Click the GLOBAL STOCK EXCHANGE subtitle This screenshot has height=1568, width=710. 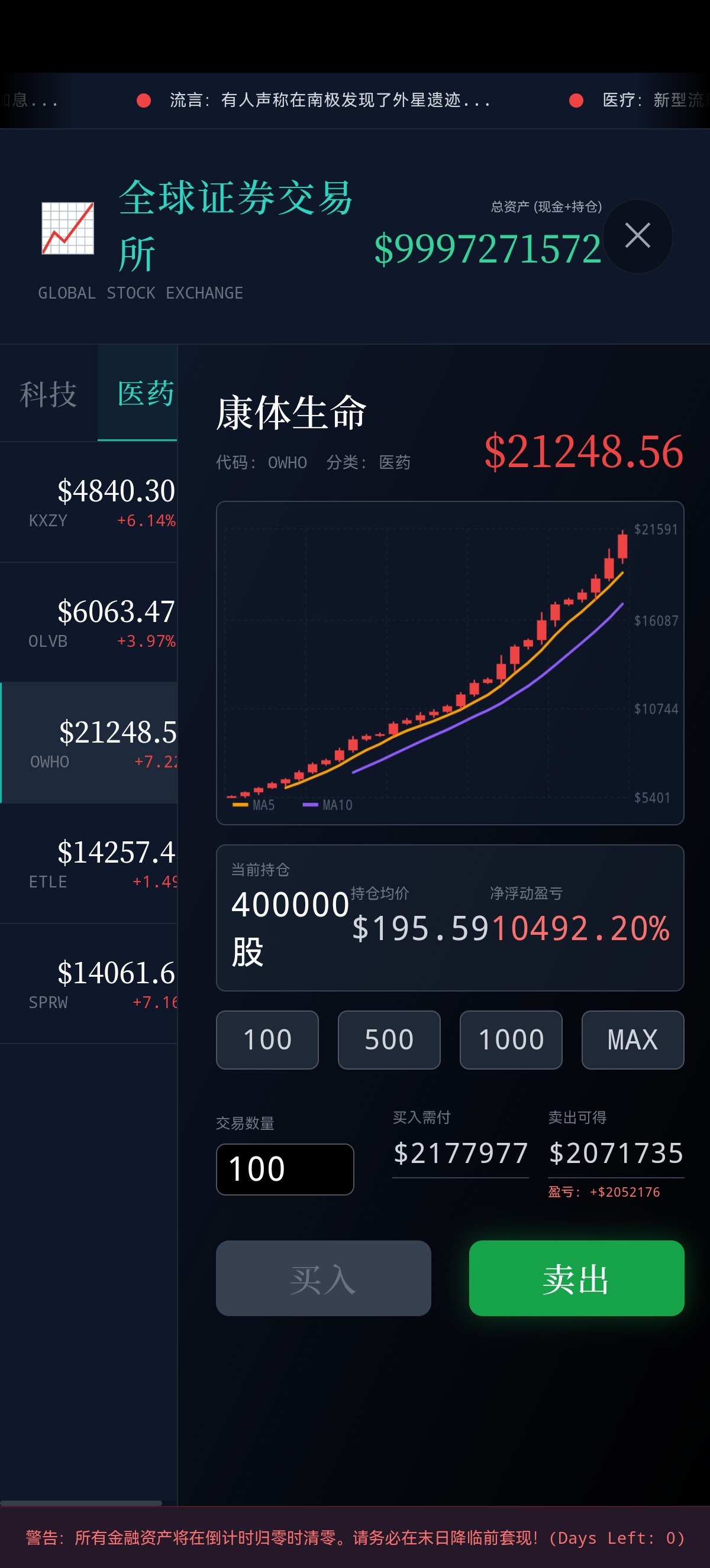pos(141,293)
